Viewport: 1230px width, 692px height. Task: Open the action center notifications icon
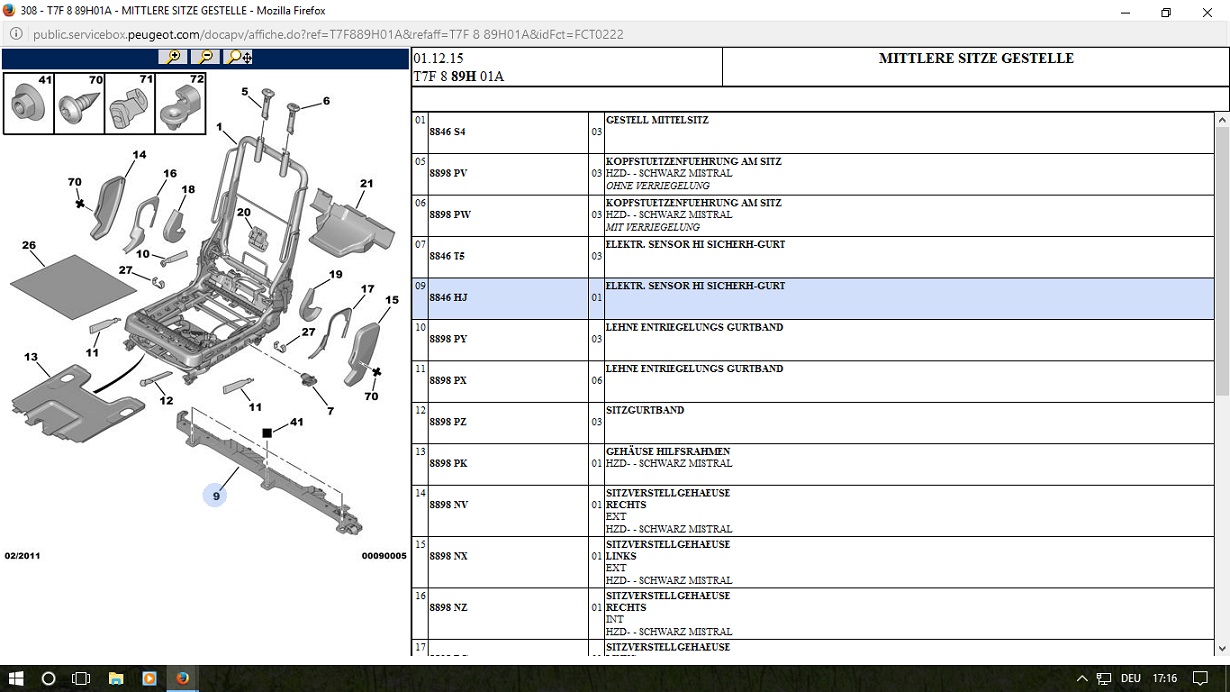[1201, 678]
